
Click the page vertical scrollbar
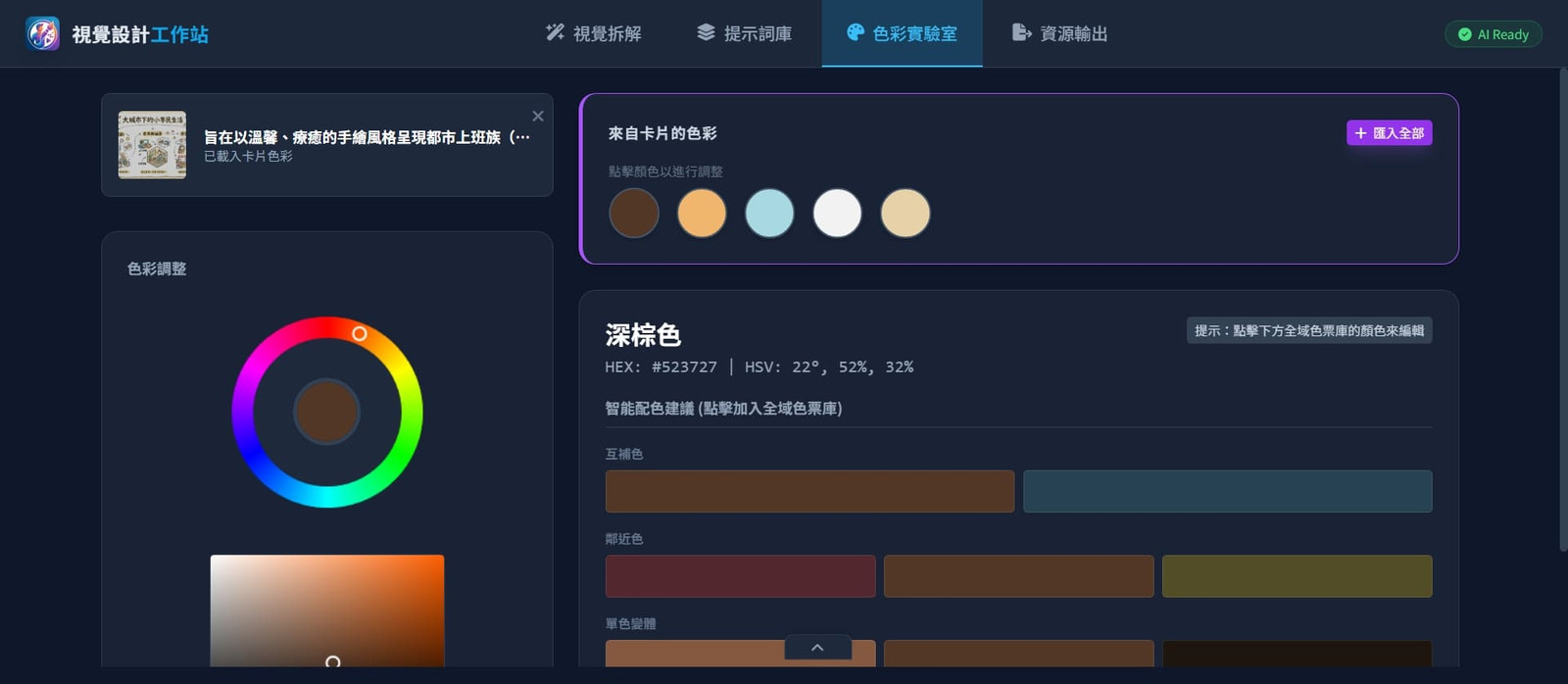1563,309
